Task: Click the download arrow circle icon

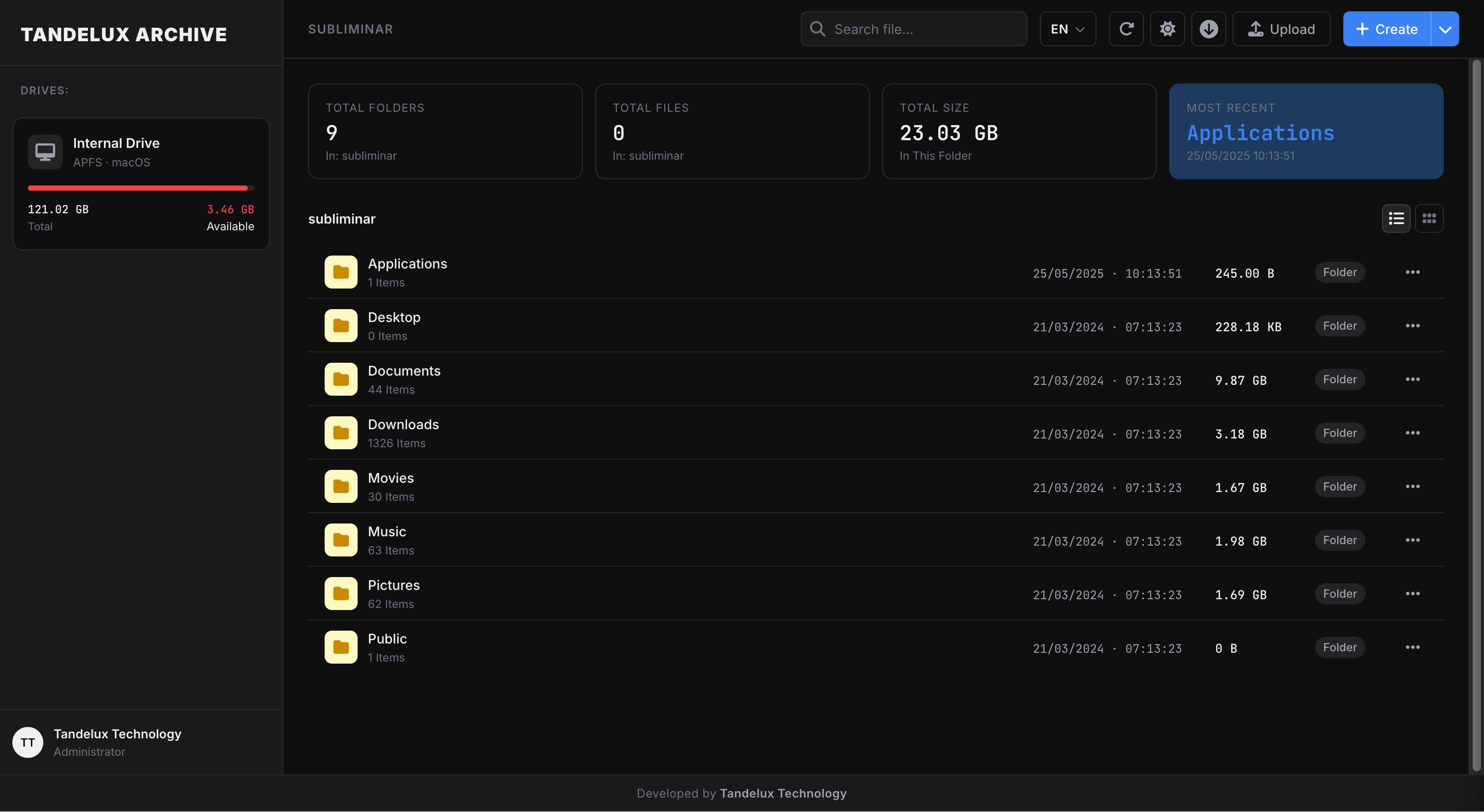Action: pos(1208,29)
